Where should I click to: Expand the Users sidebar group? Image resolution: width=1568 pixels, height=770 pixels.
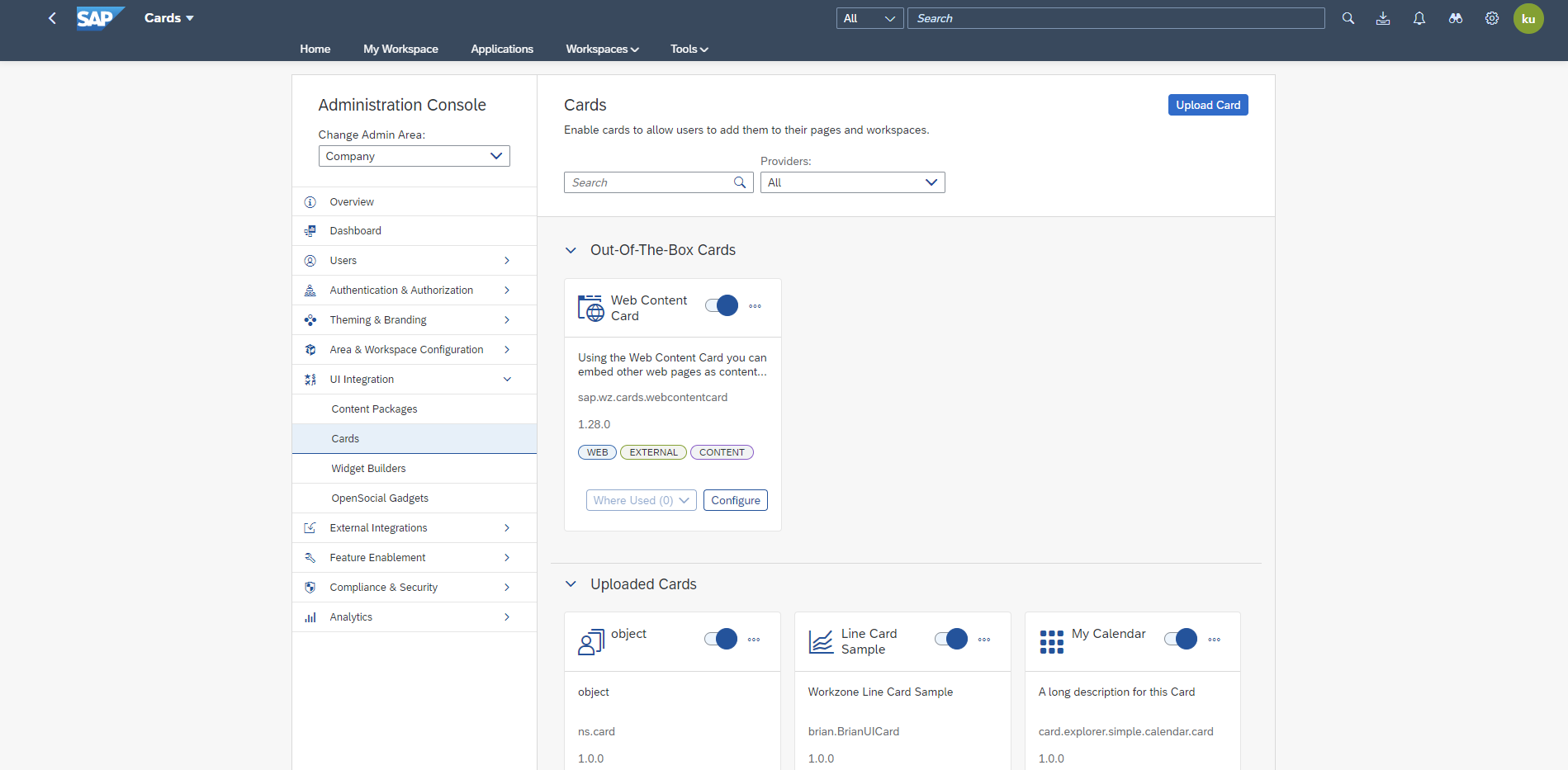(507, 261)
